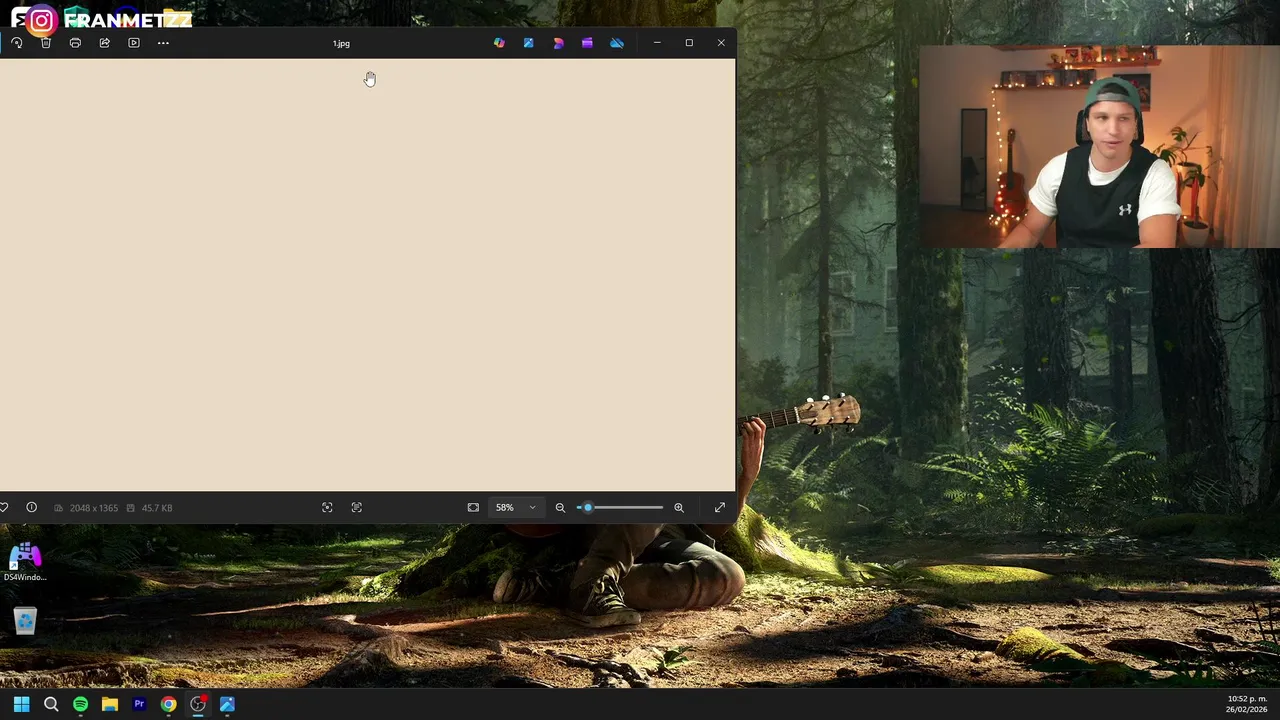The height and width of the screenshot is (720, 1280).
Task: Adjust the zoom slider
Action: 620,508
